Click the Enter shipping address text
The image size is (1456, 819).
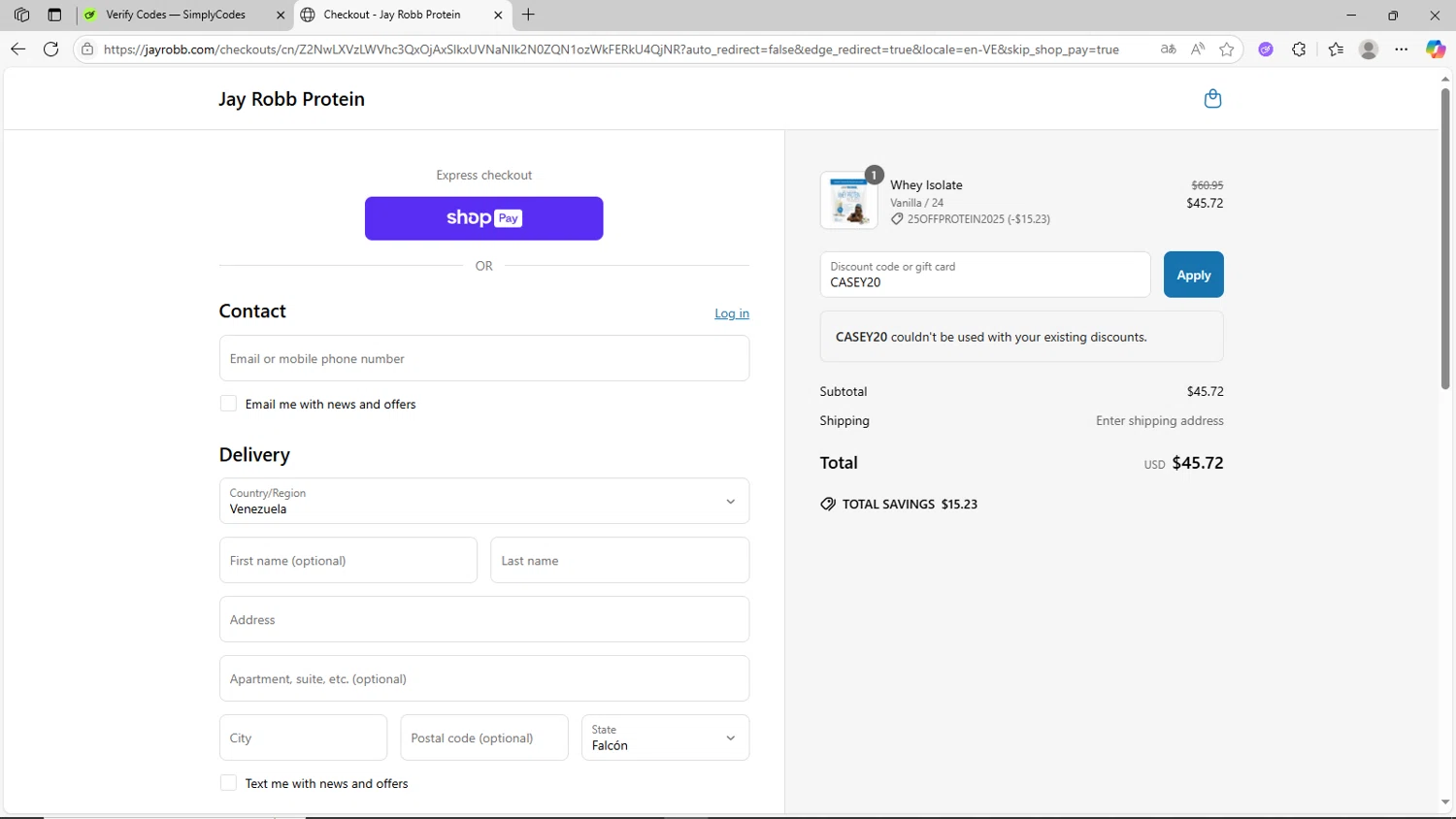(x=1160, y=420)
